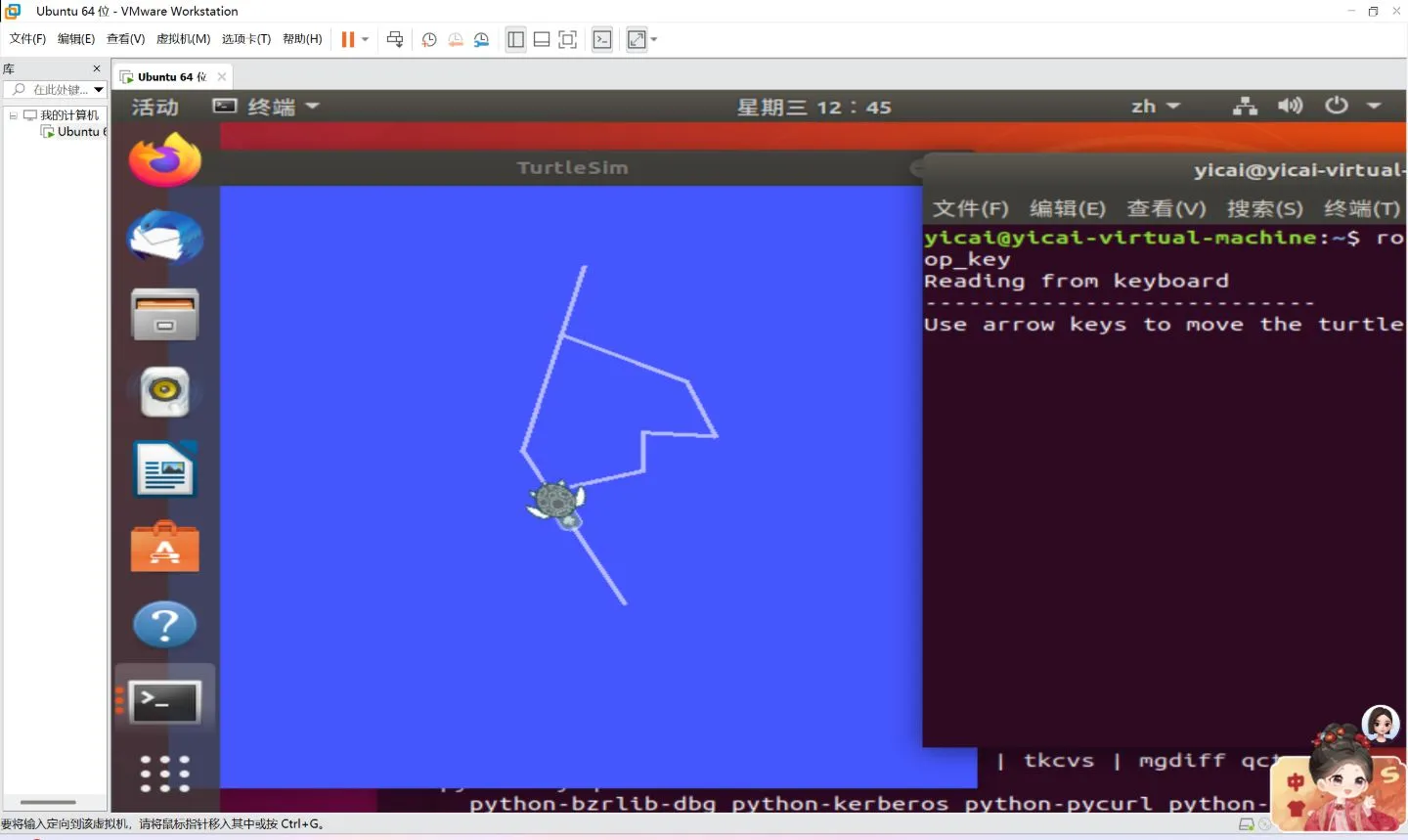Viewport: 1408px width, 840px height.
Task: Click 活动 Activities in Ubuntu top bar
Action: pos(154,107)
